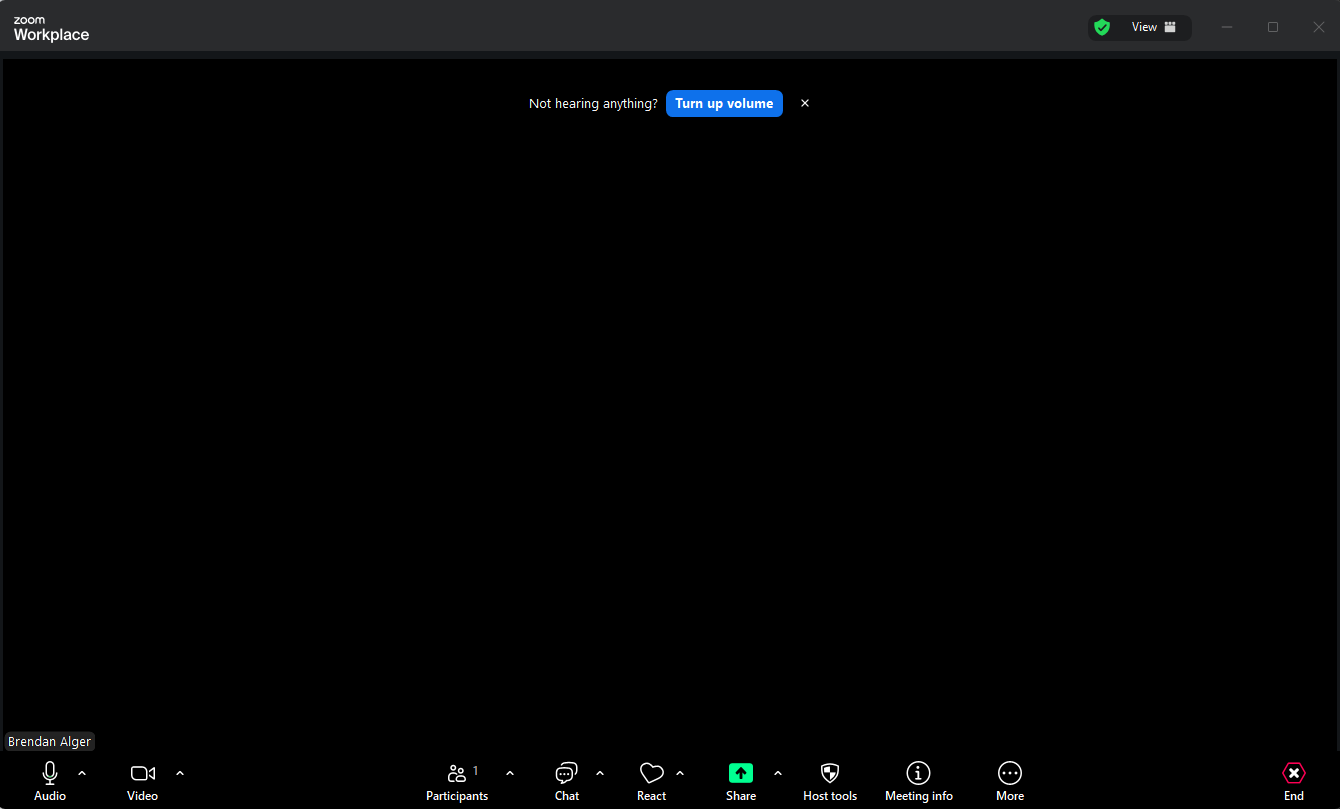The height and width of the screenshot is (809, 1340).
Task: Click the green security shield icon
Action: 1102,27
